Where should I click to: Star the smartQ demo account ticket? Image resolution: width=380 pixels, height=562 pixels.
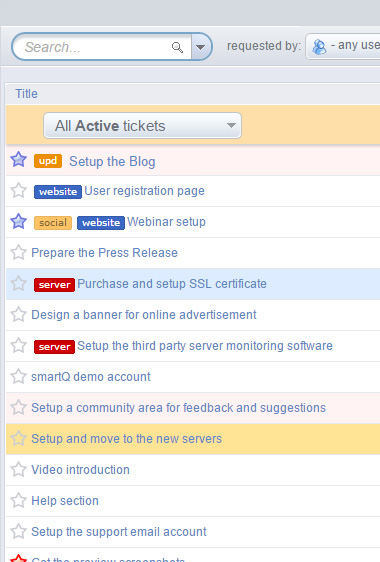(18, 376)
